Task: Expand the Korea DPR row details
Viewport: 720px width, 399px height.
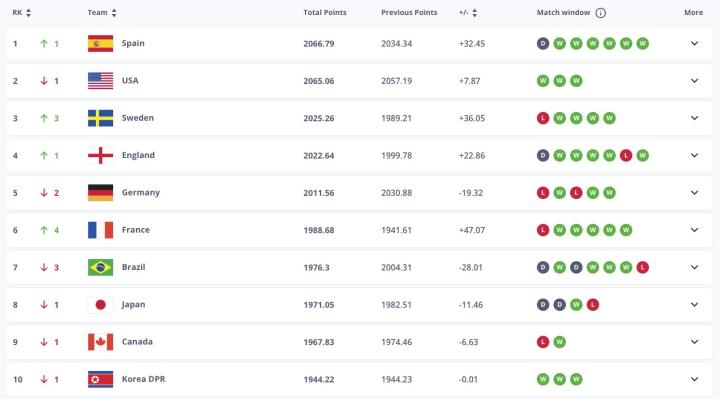Action: (x=694, y=379)
